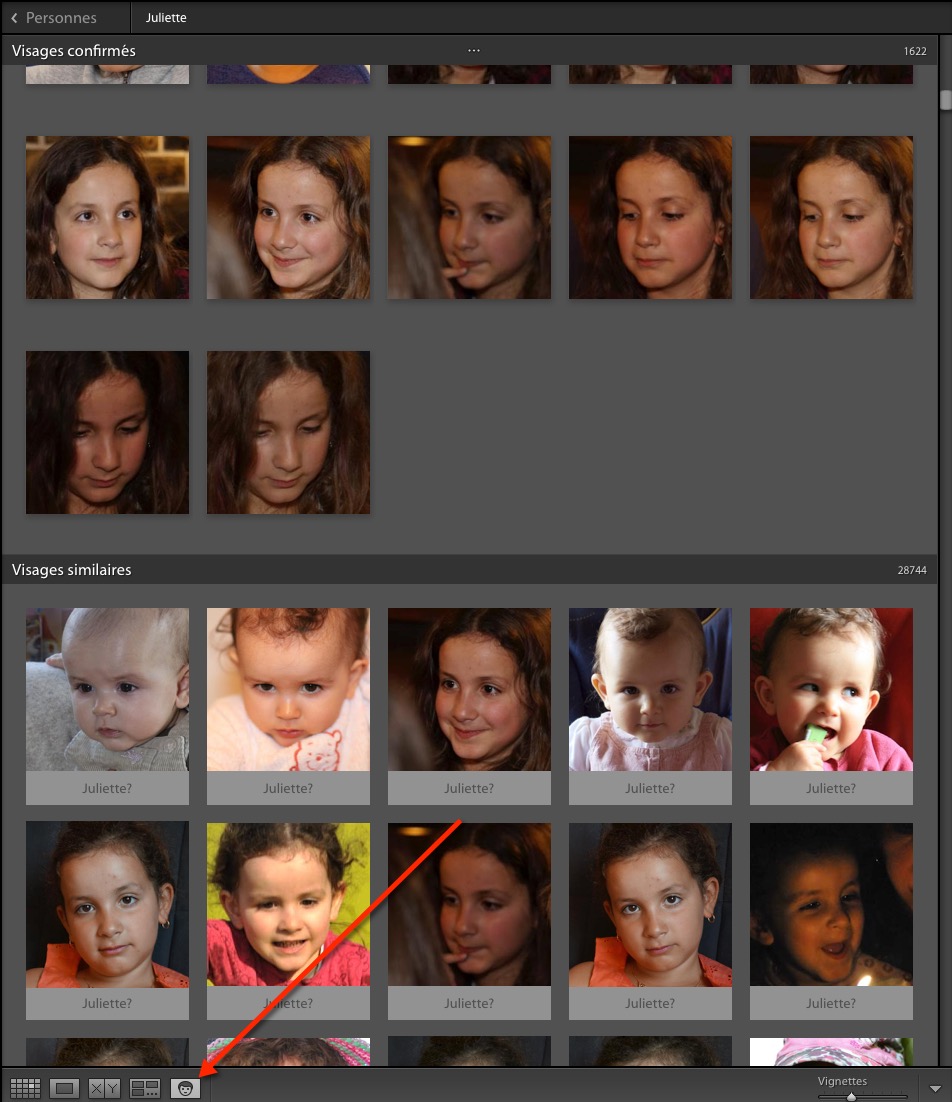Click the Vignettes label
This screenshot has width=952, height=1102.
(x=842, y=1081)
